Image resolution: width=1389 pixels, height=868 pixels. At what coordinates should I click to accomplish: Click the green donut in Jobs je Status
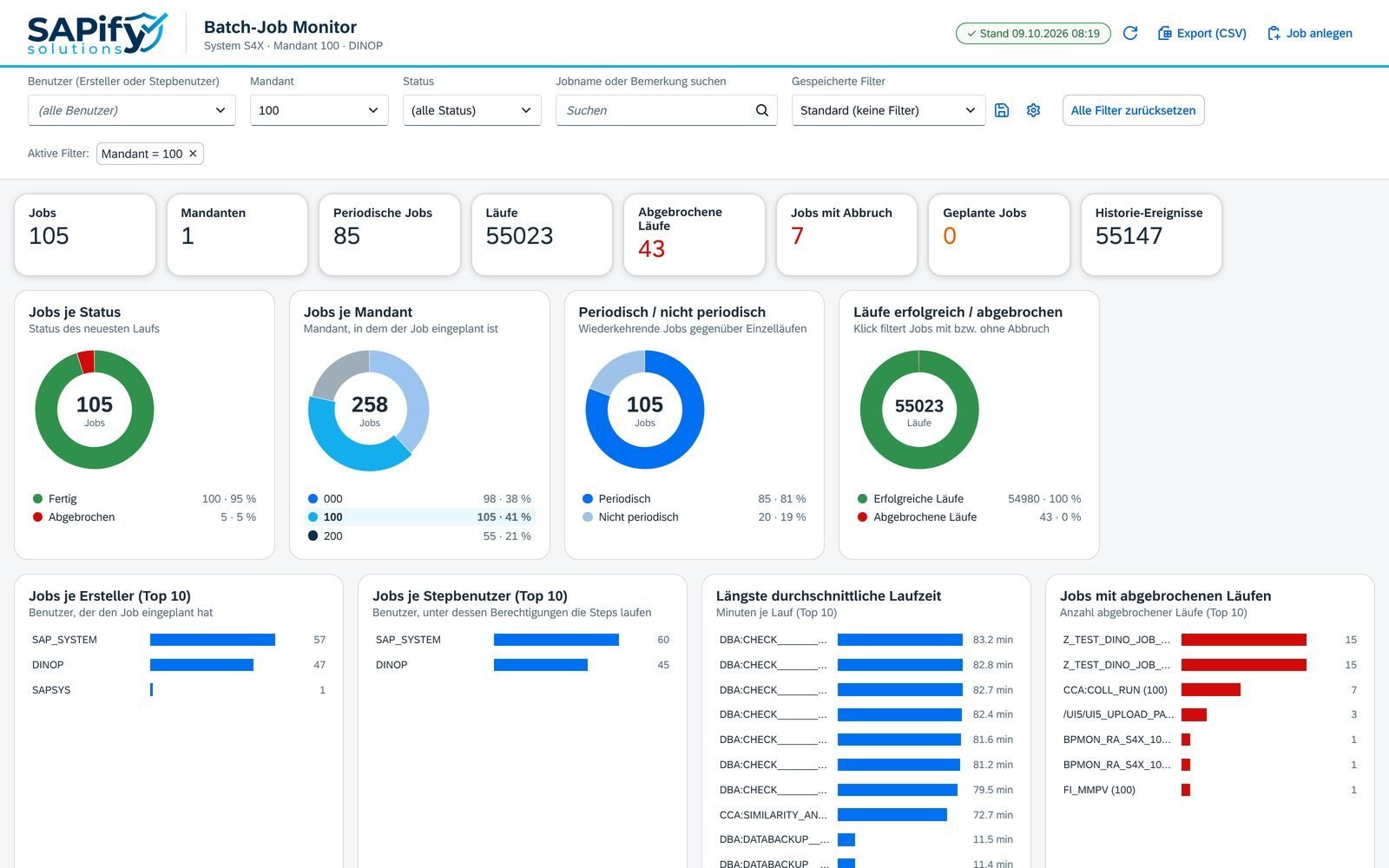(95, 458)
